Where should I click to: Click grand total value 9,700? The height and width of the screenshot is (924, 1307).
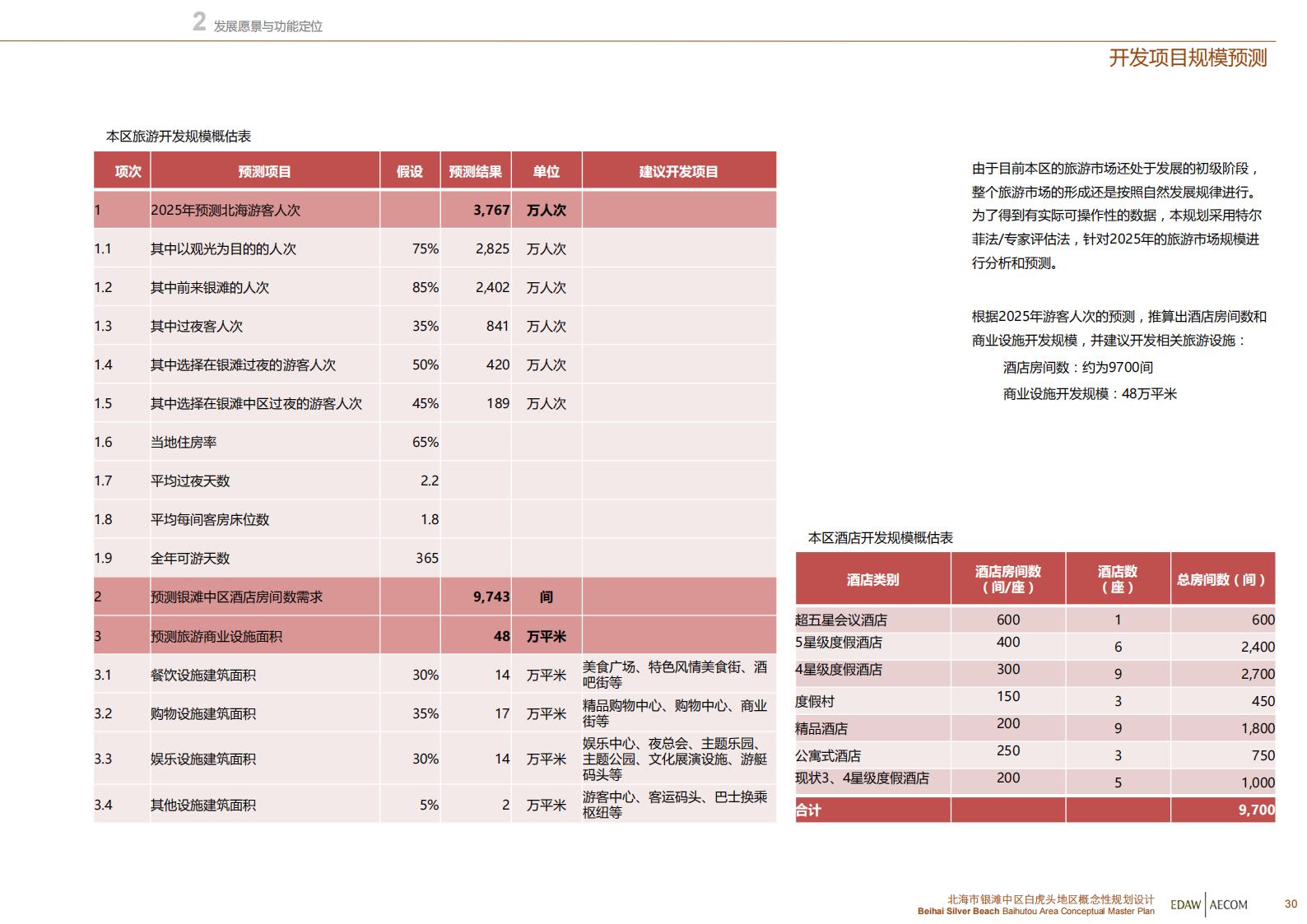point(1257,810)
